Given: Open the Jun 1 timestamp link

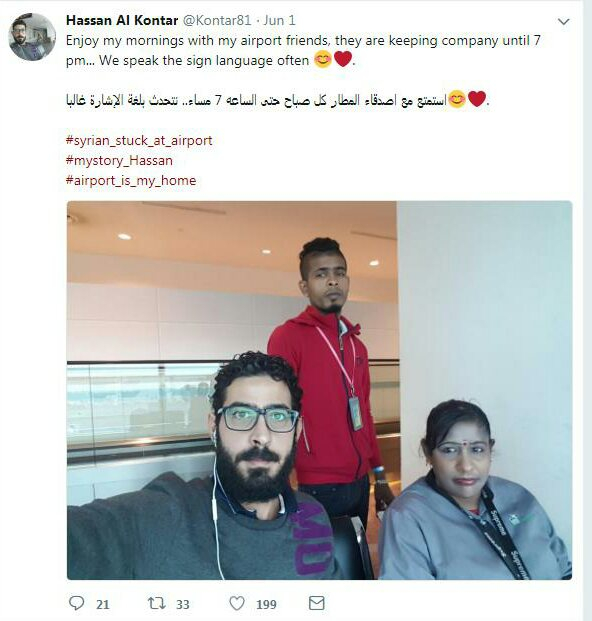Looking at the screenshot, I should click(280, 20).
